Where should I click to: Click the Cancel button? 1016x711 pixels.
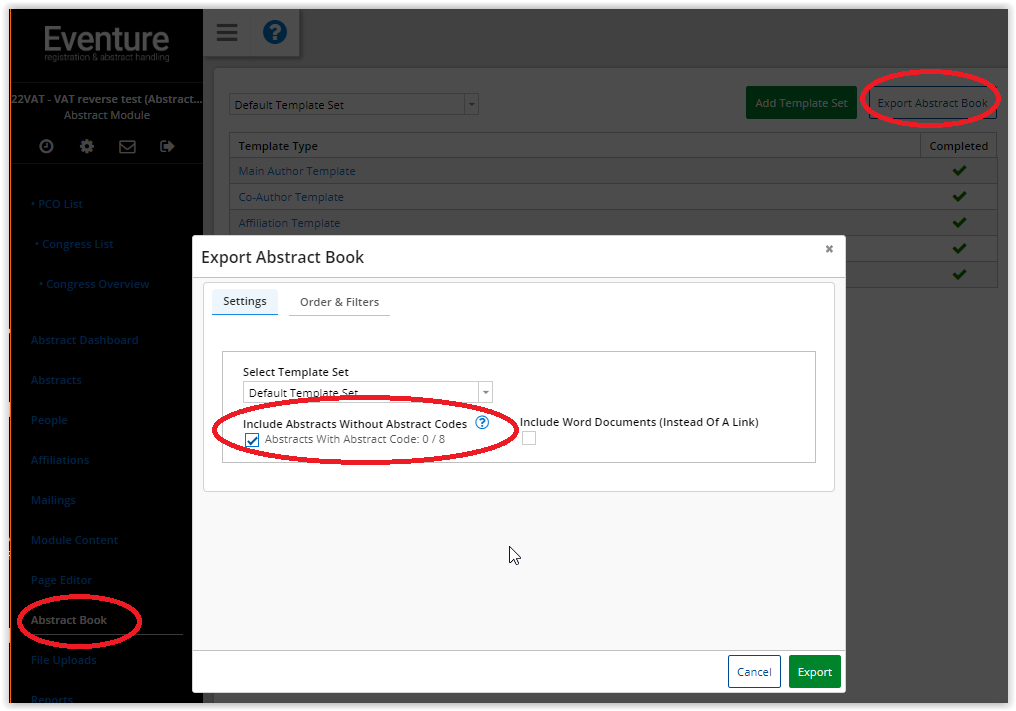point(754,672)
